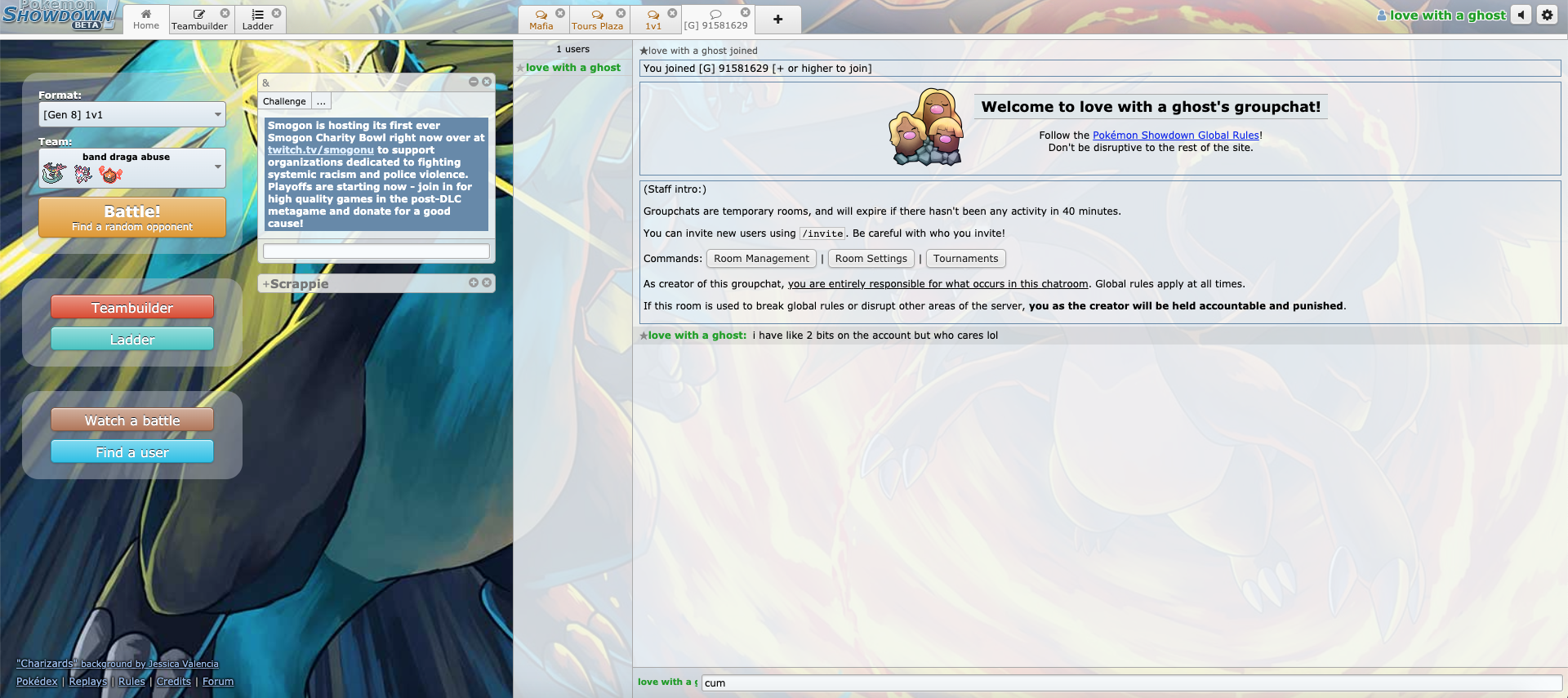Open the Team selector 'band draga abuse'
Screen dimensions: 1568x698
132,168
